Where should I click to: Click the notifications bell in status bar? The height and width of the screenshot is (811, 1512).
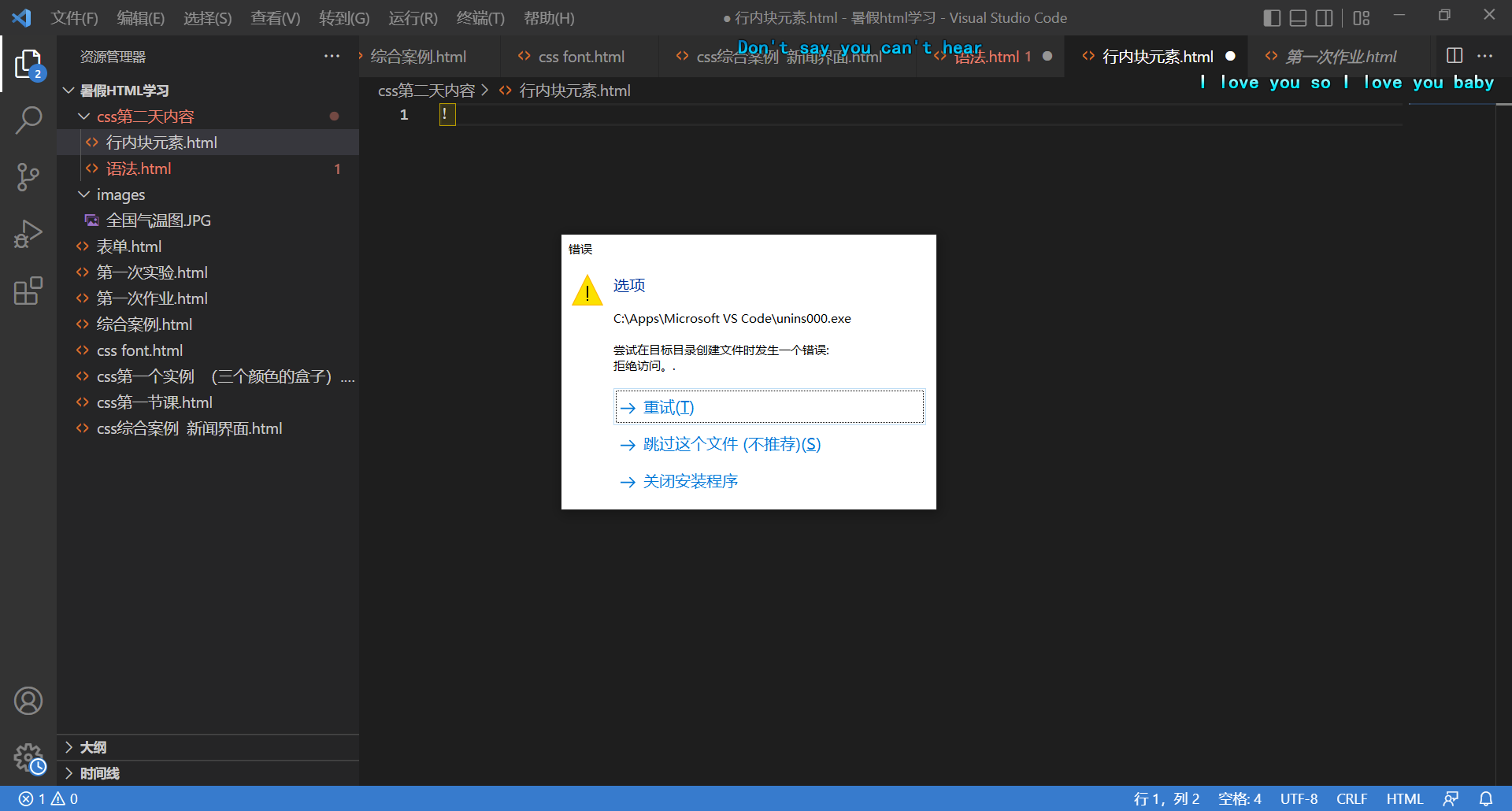[x=1485, y=799]
